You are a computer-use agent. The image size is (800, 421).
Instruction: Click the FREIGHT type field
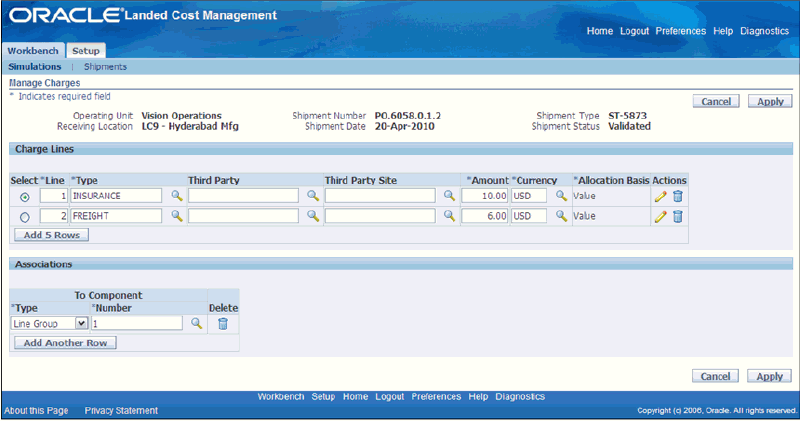tap(116, 216)
